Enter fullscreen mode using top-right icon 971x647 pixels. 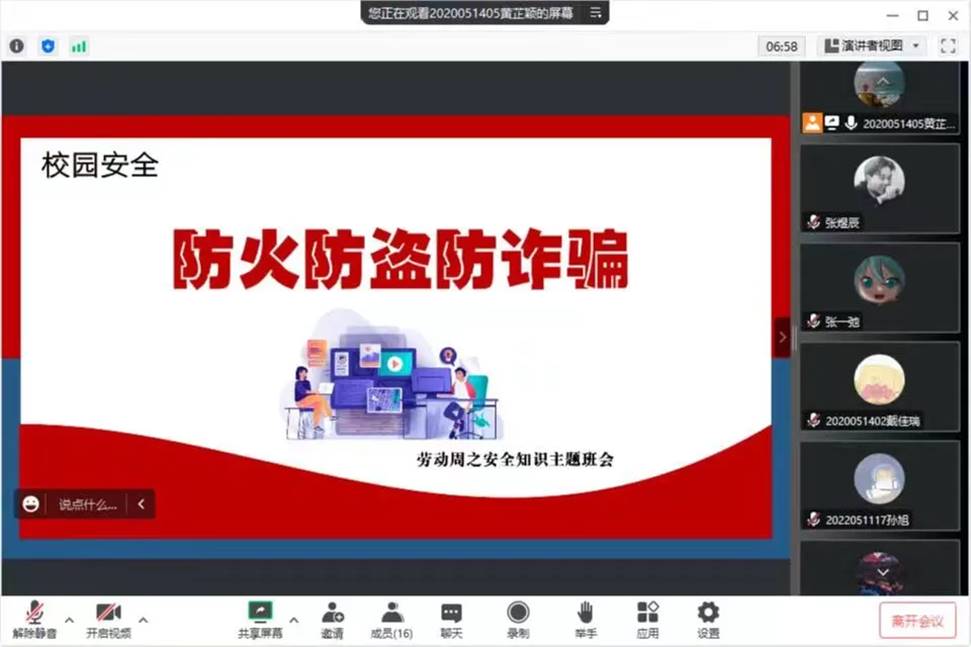coord(948,46)
